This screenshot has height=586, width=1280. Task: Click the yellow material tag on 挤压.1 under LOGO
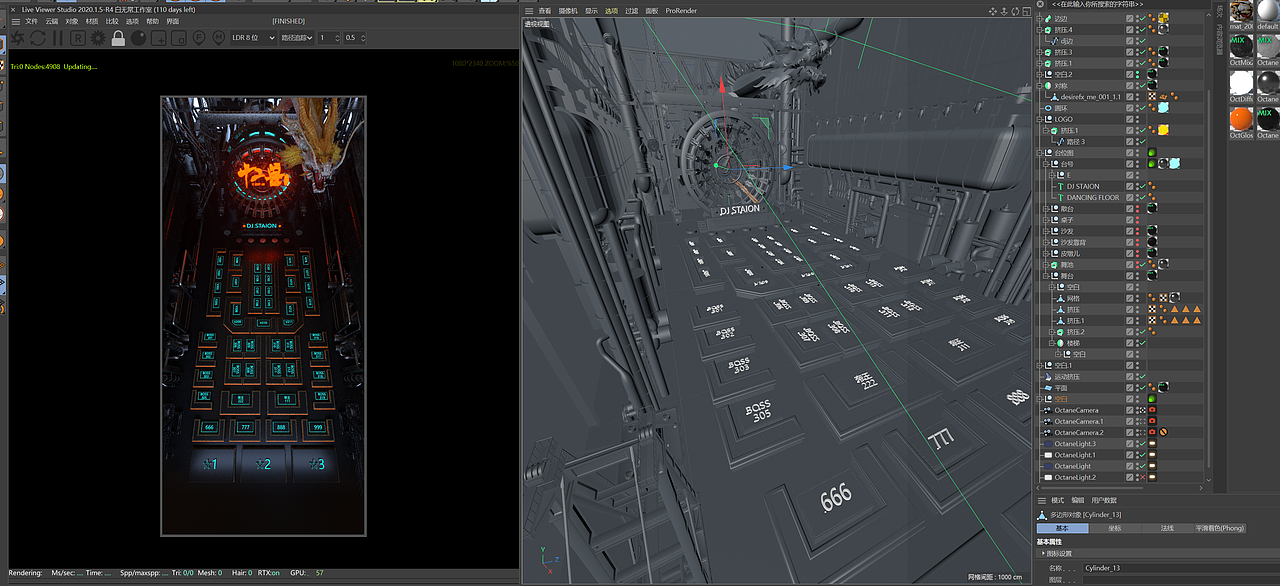click(1163, 130)
